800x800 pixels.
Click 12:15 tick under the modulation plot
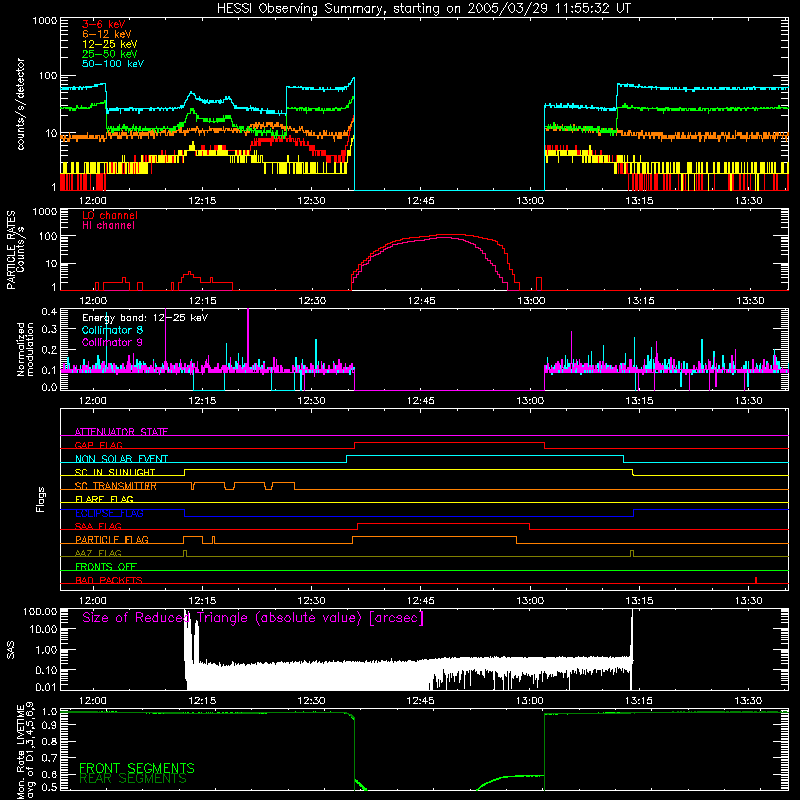coord(202,401)
